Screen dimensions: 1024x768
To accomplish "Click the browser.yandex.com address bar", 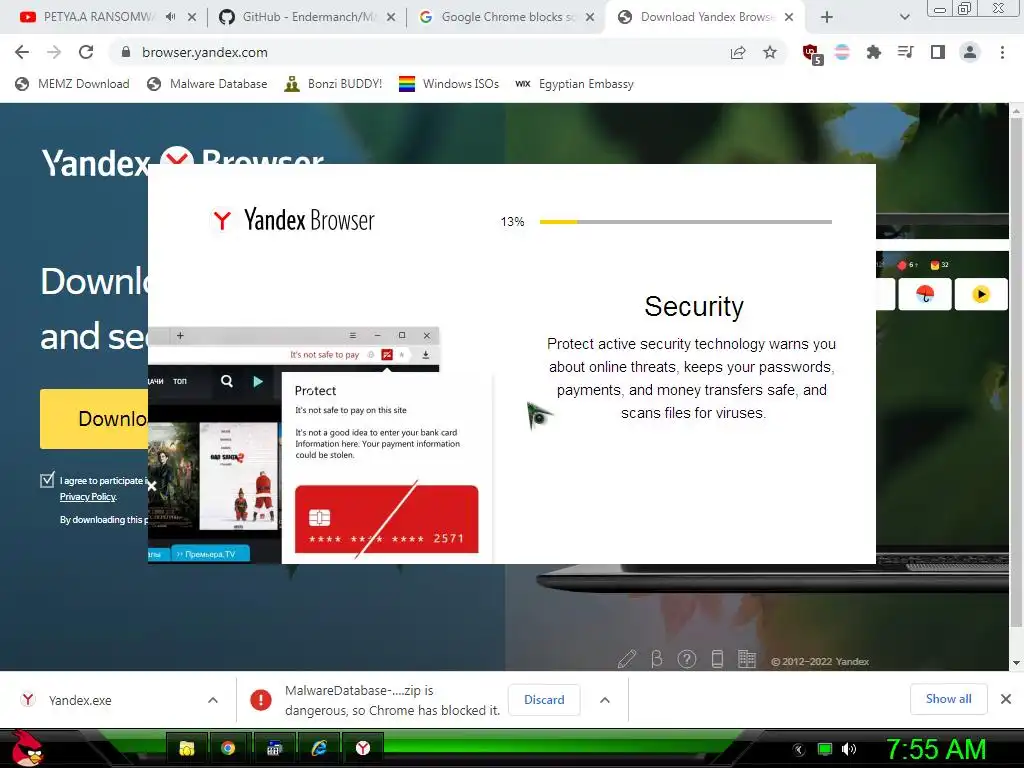I will (x=418, y=52).
